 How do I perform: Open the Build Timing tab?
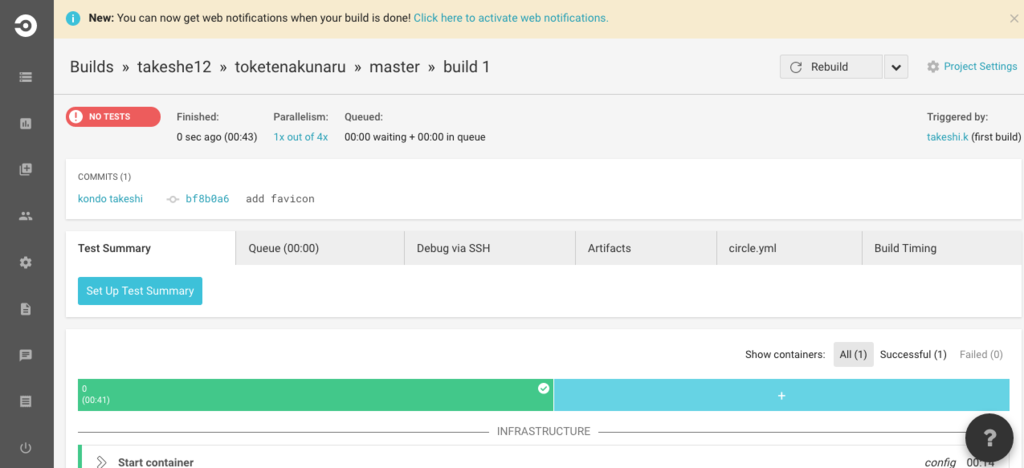(905, 248)
